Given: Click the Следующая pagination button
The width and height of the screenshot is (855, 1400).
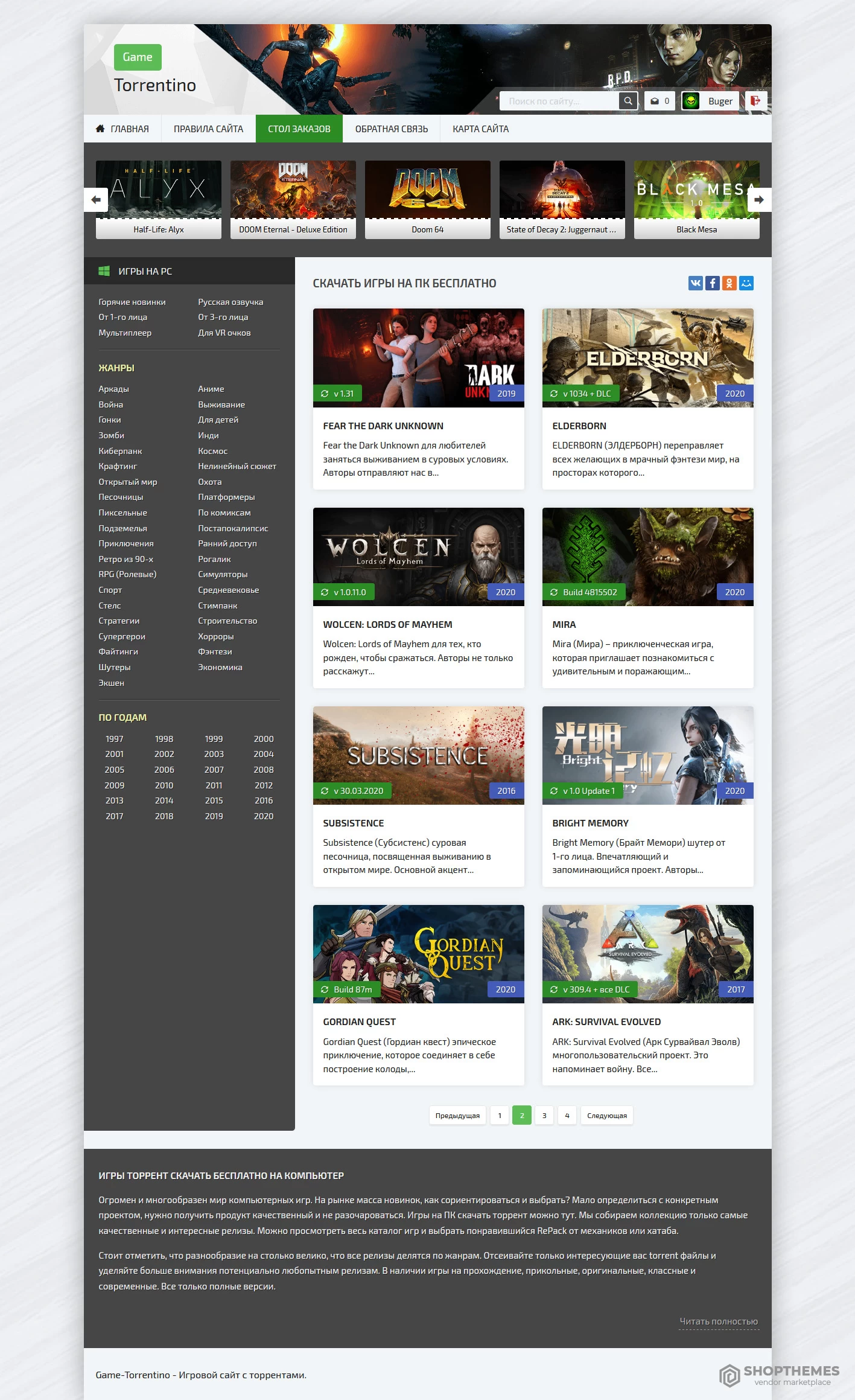Looking at the screenshot, I should click(x=607, y=1115).
